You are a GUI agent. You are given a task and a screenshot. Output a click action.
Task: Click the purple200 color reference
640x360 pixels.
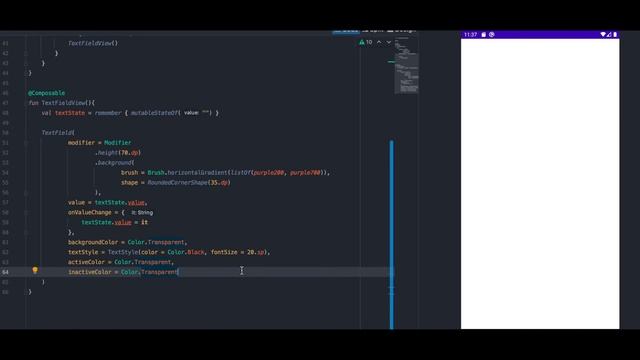(x=269, y=173)
